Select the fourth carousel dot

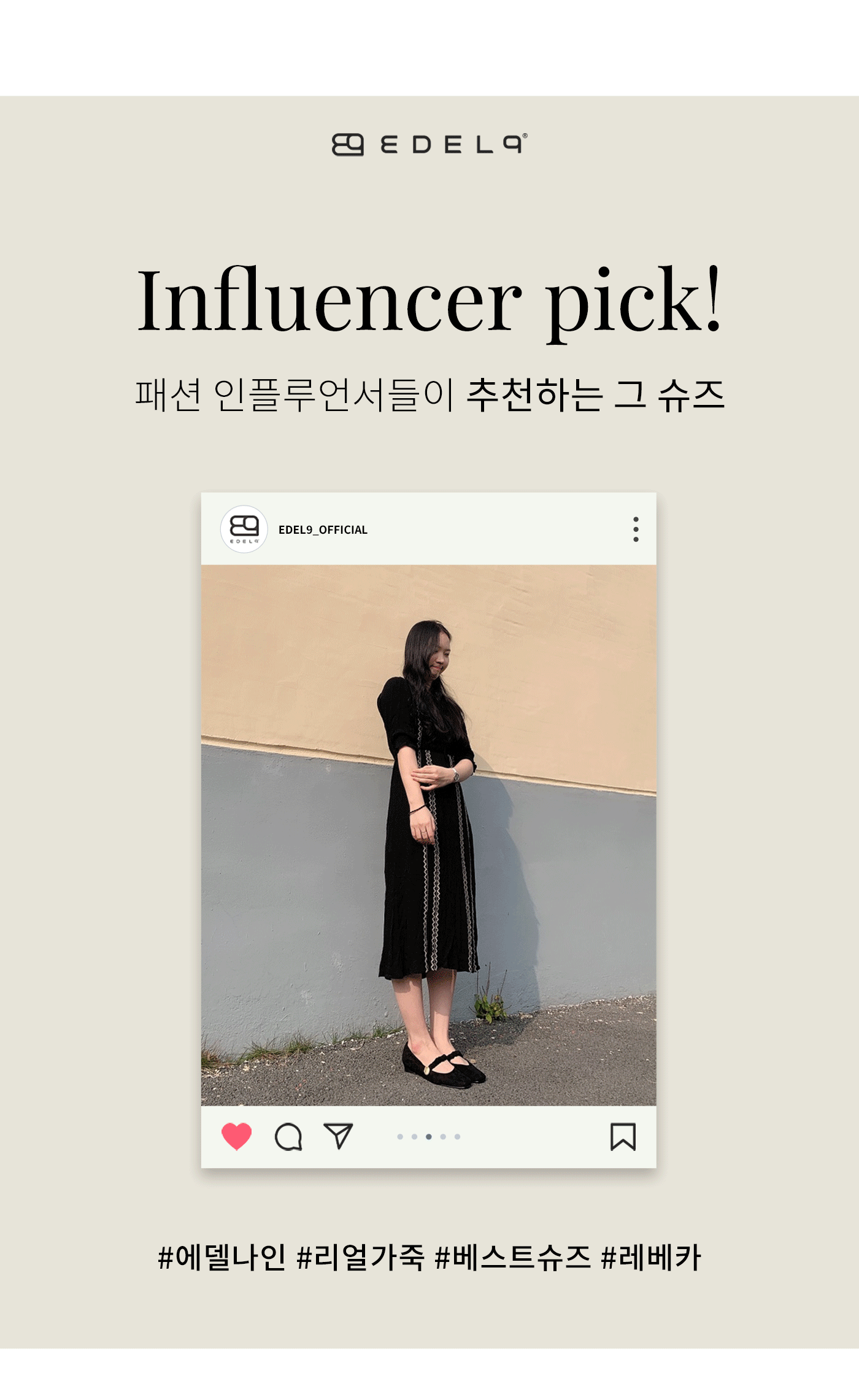(443, 1137)
